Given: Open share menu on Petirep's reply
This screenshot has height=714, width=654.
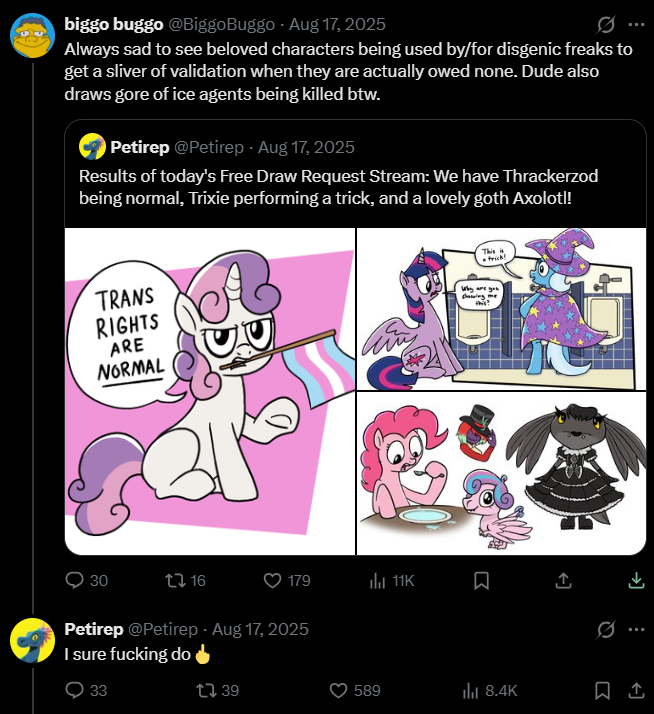Looking at the screenshot, I should pyautogui.click(x=635, y=690).
